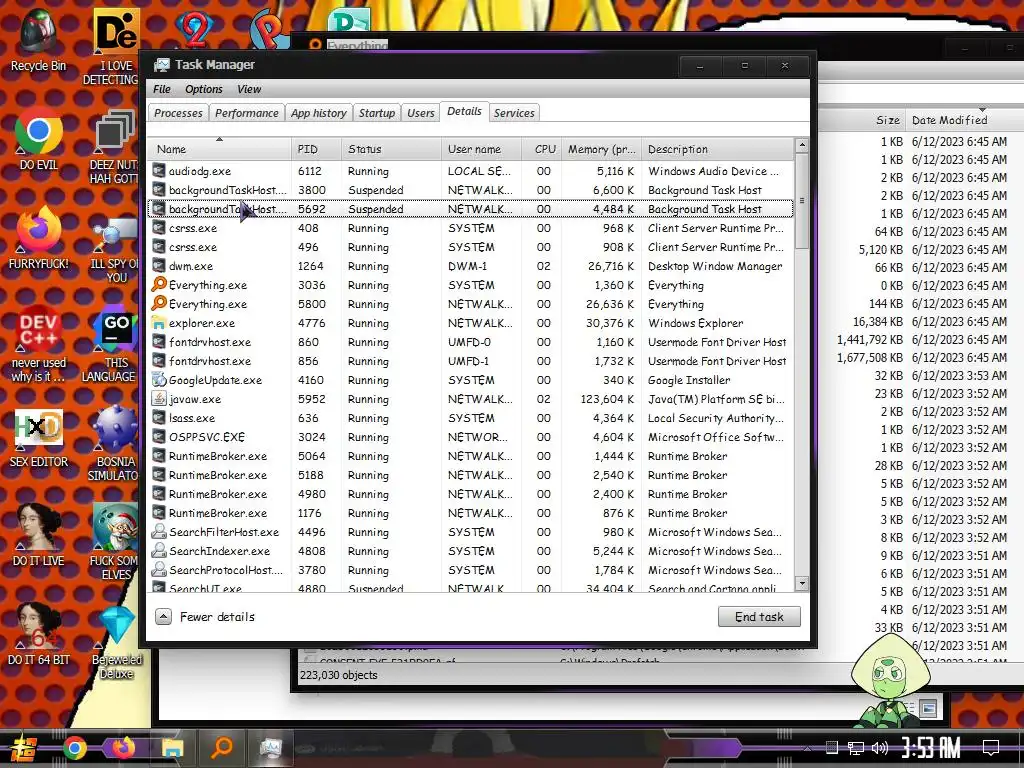Switch to the Performance tab

[247, 113]
